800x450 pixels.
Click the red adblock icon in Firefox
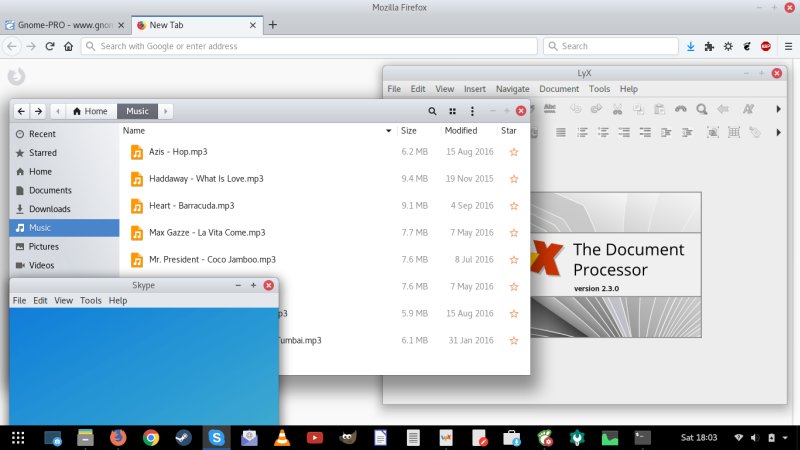coord(766,46)
